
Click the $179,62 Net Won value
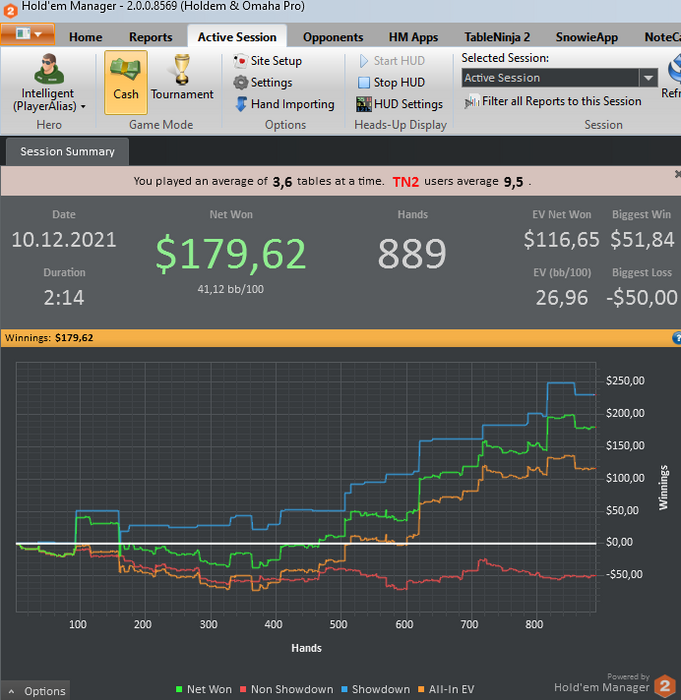click(x=230, y=253)
